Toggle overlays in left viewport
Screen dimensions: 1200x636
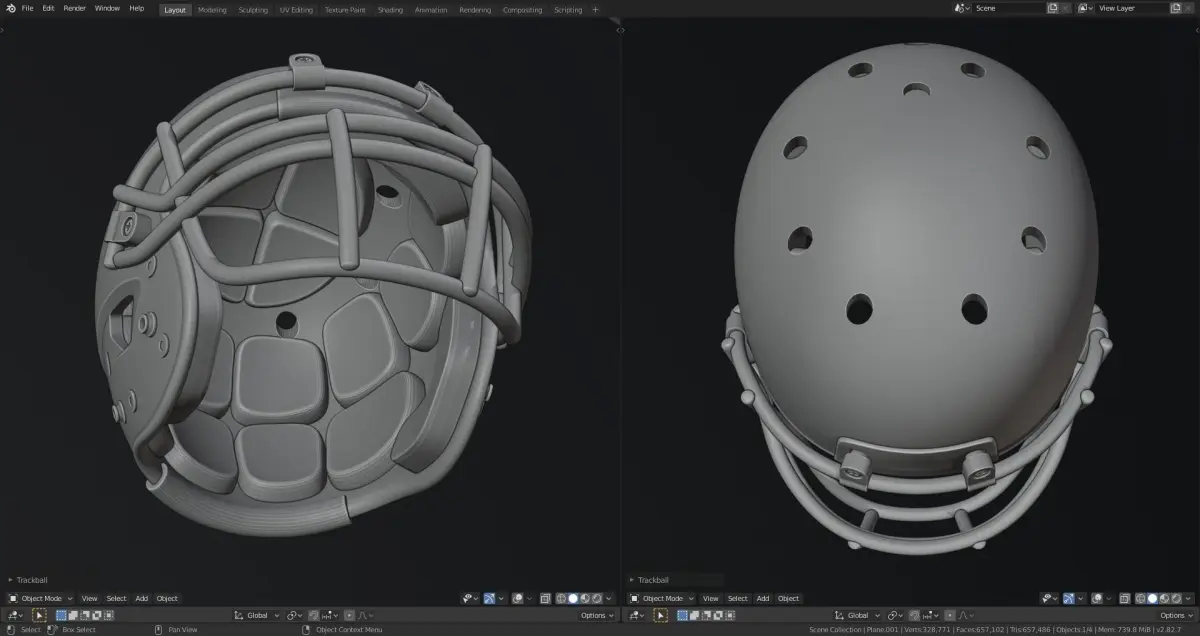[517, 598]
